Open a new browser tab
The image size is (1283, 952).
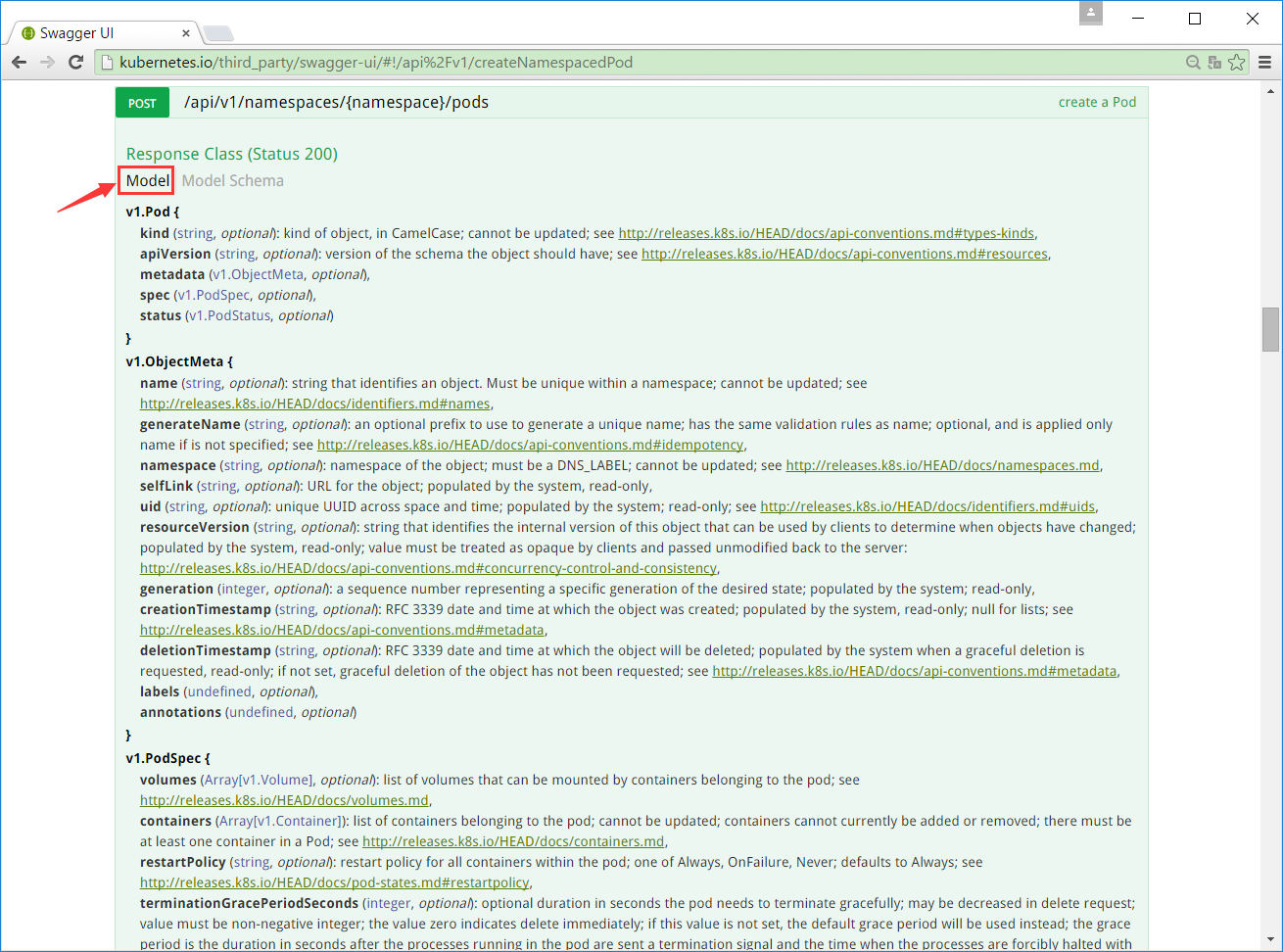tap(217, 33)
